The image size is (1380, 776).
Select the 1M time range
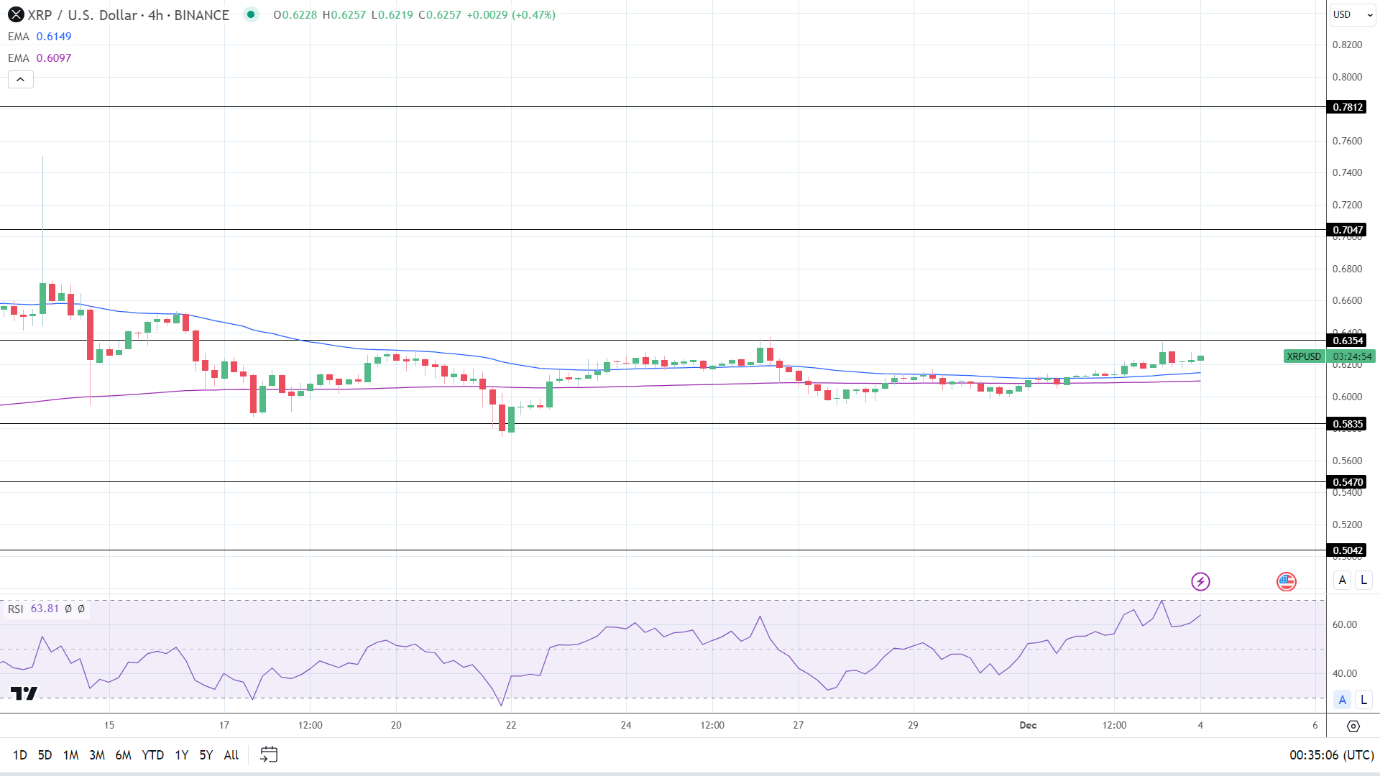point(71,755)
